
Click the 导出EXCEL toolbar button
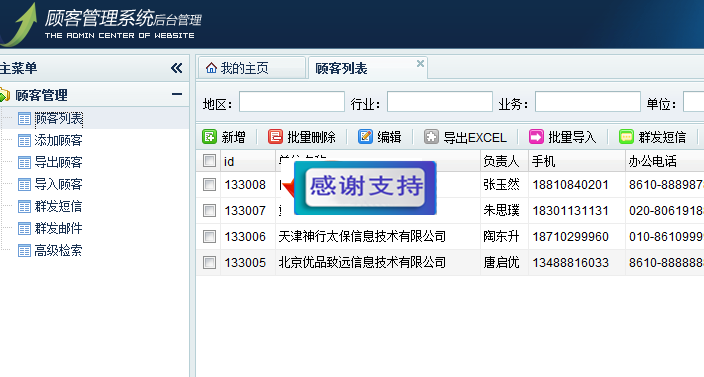coord(465,137)
